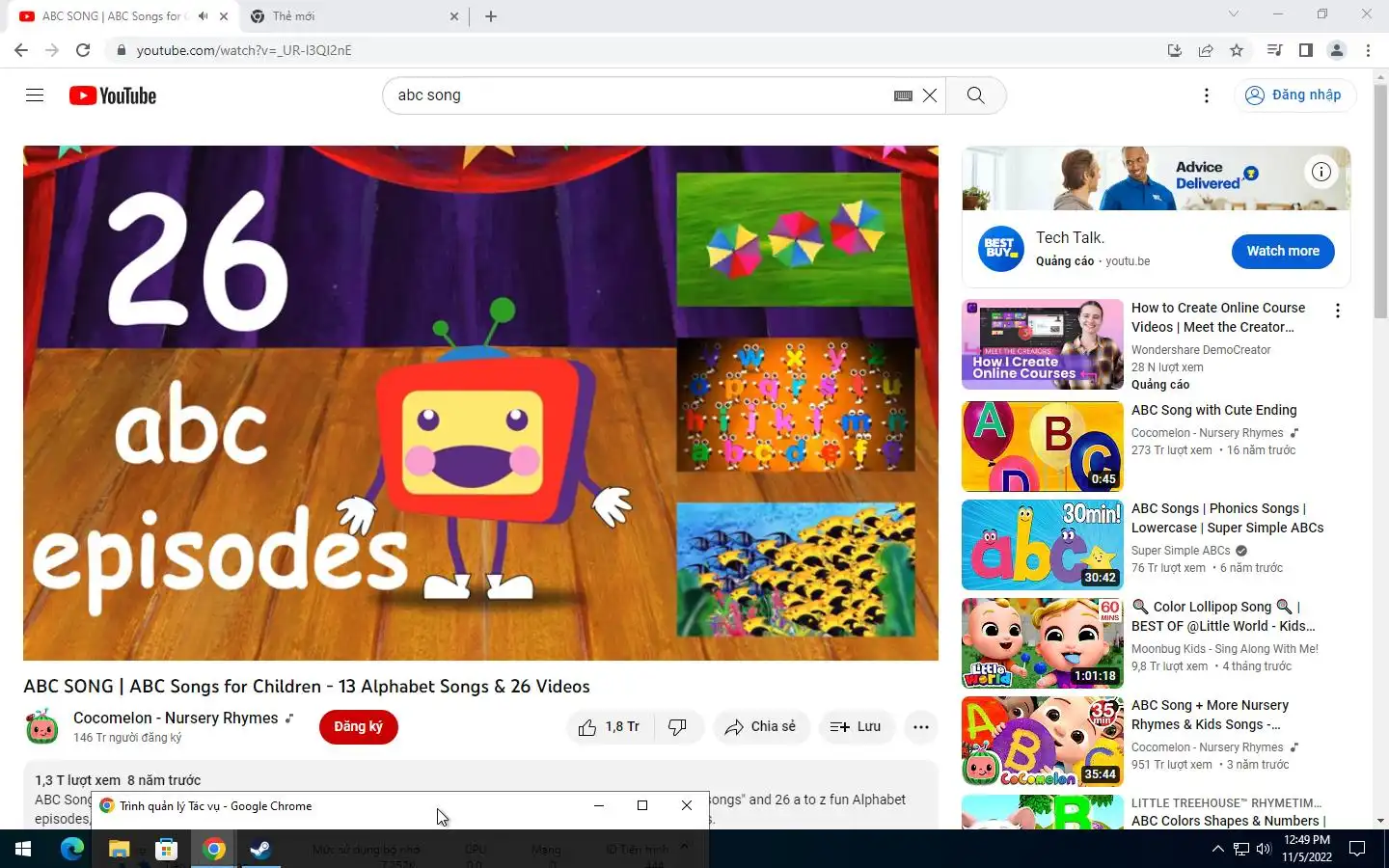Toggle the Chrome side panel icon

point(1306,50)
